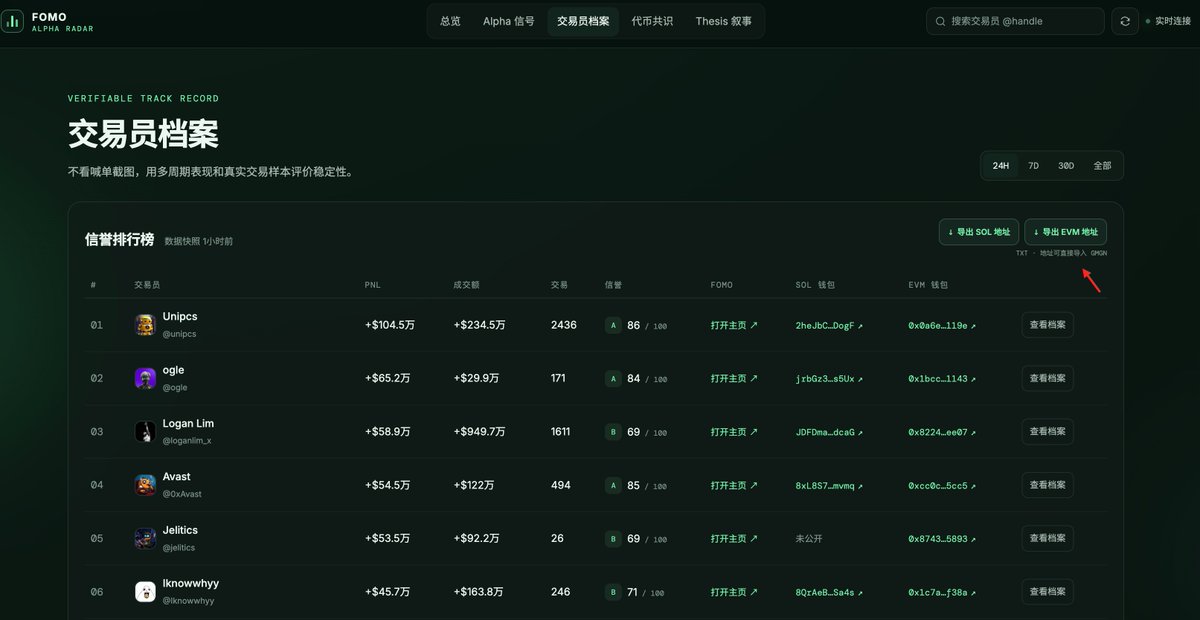Click Avast avatar image
1200x620 pixels.
[x=145, y=485]
